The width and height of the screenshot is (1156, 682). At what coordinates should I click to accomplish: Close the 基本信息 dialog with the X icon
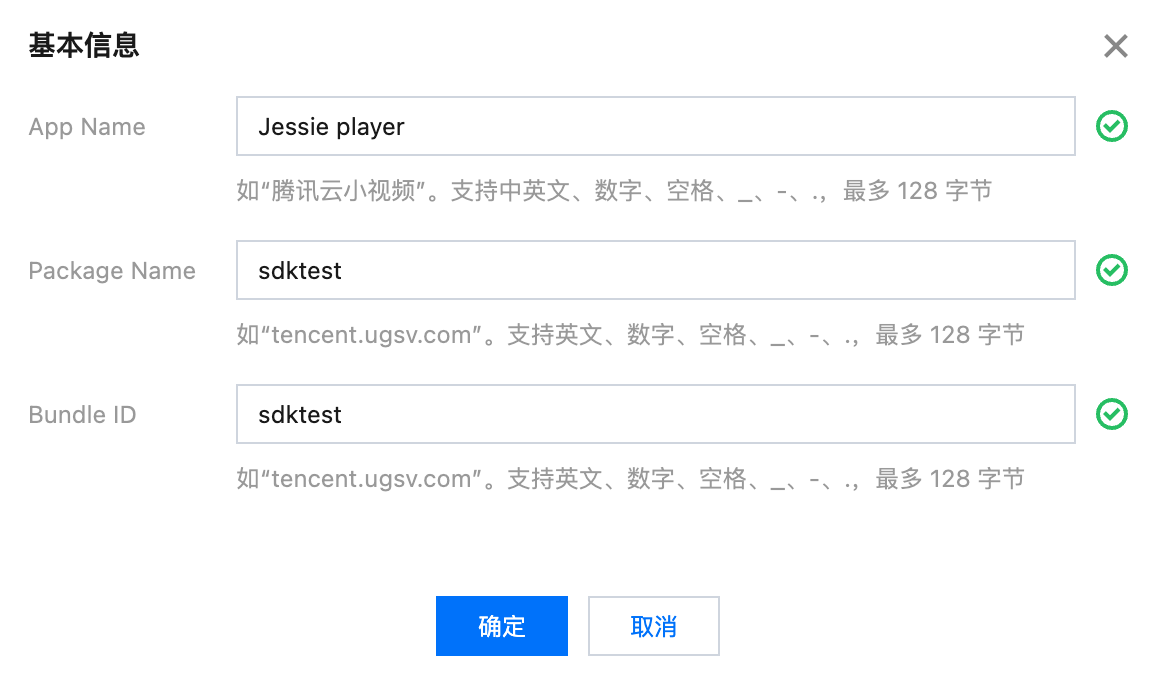tap(1115, 46)
